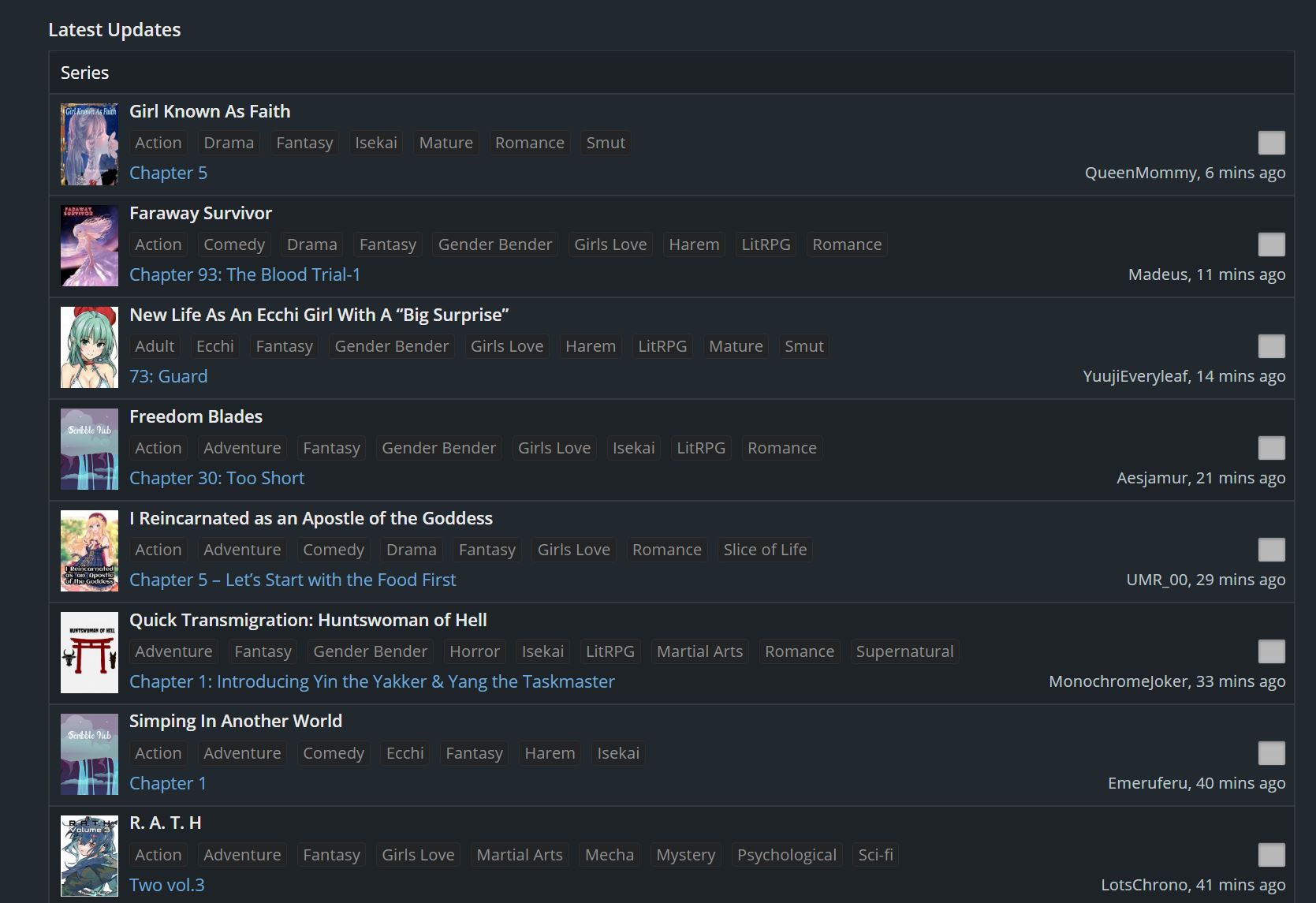
Task: Select the Isekai tag under Girl Known As Faith
Action: [375, 143]
